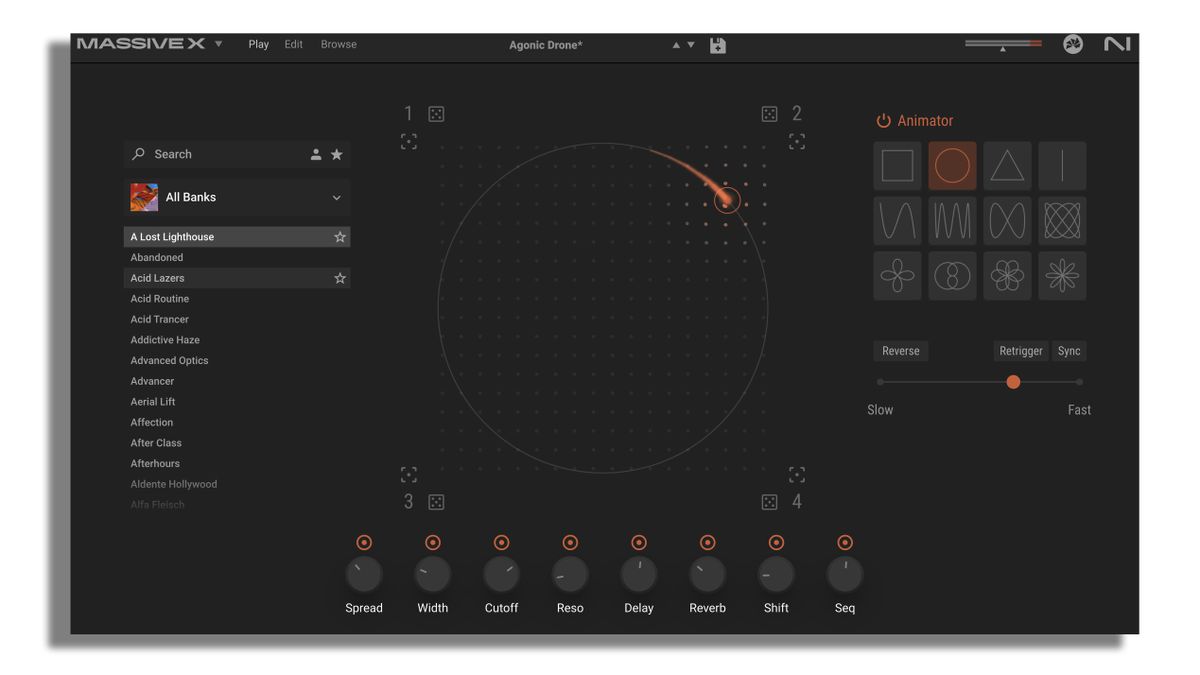Switch to the Edit view
The height and width of the screenshot is (675, 1200).
coord(293,44)
